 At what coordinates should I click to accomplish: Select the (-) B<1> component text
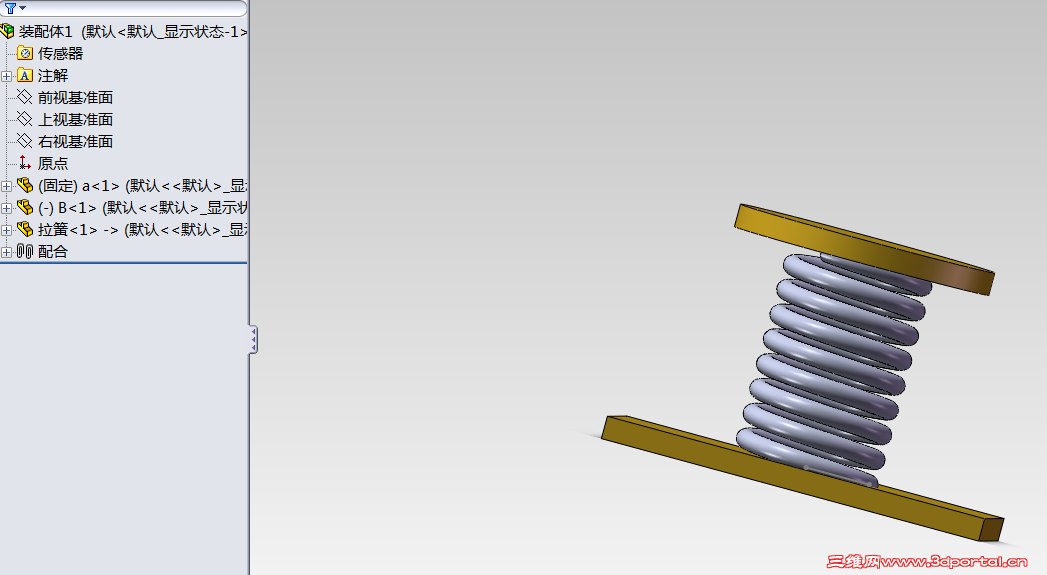(x=143, y=208)
